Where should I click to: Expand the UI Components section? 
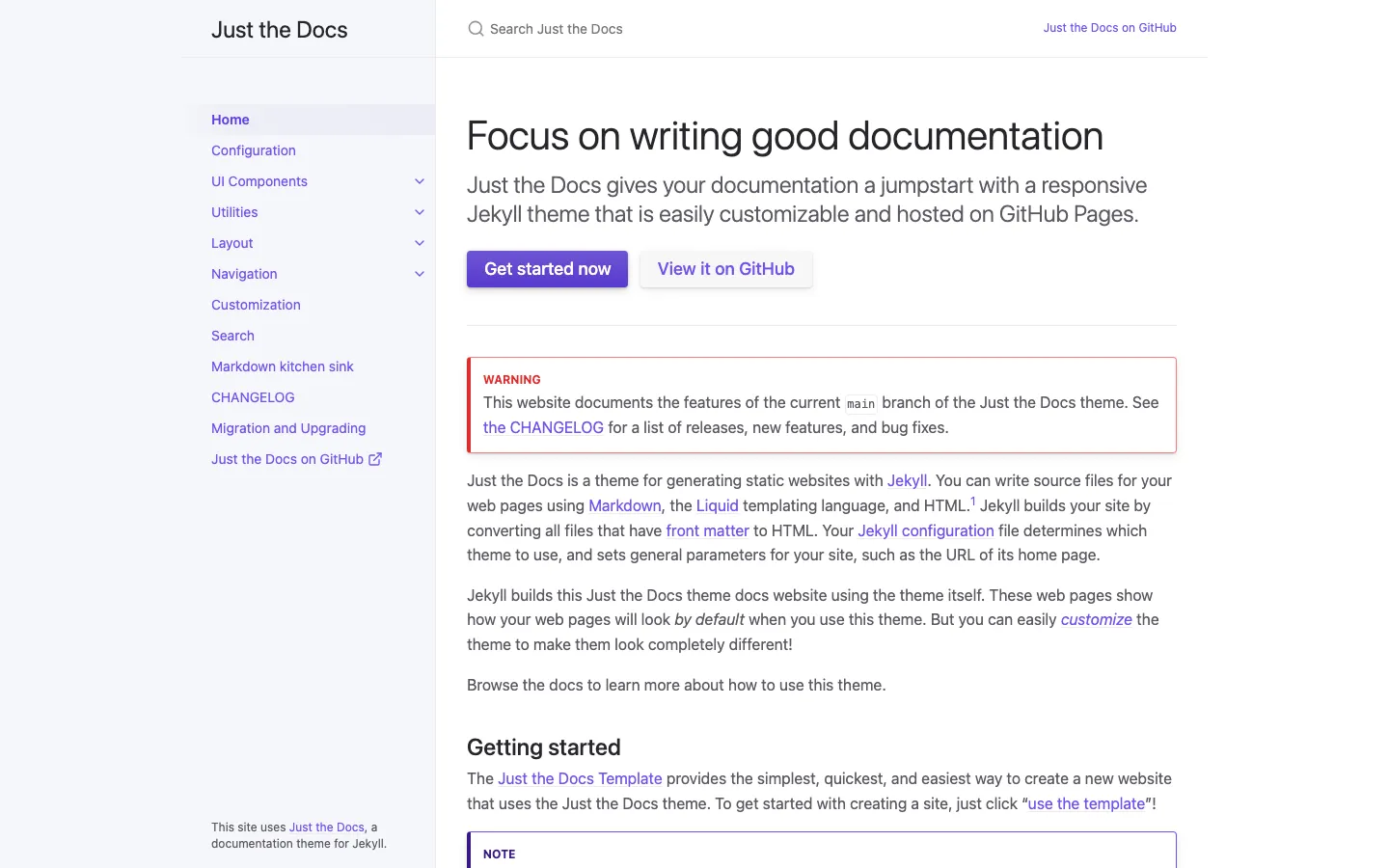[x=420, y=181]
